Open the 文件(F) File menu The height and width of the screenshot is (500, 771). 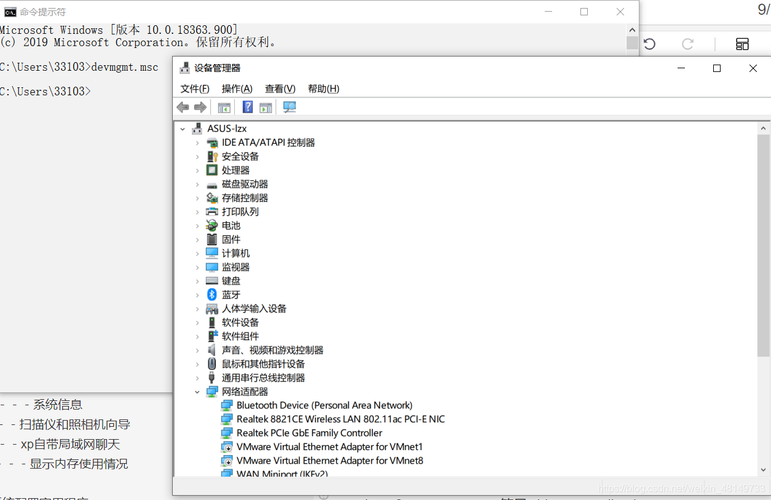click(x=195, y=89)
